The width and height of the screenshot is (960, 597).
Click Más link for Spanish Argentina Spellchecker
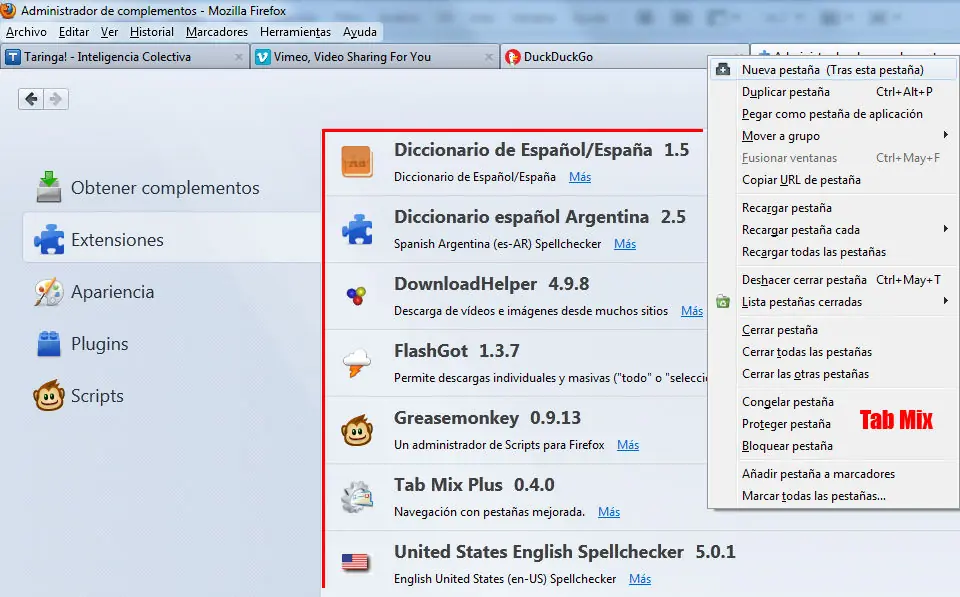click(x=625, y=244)
